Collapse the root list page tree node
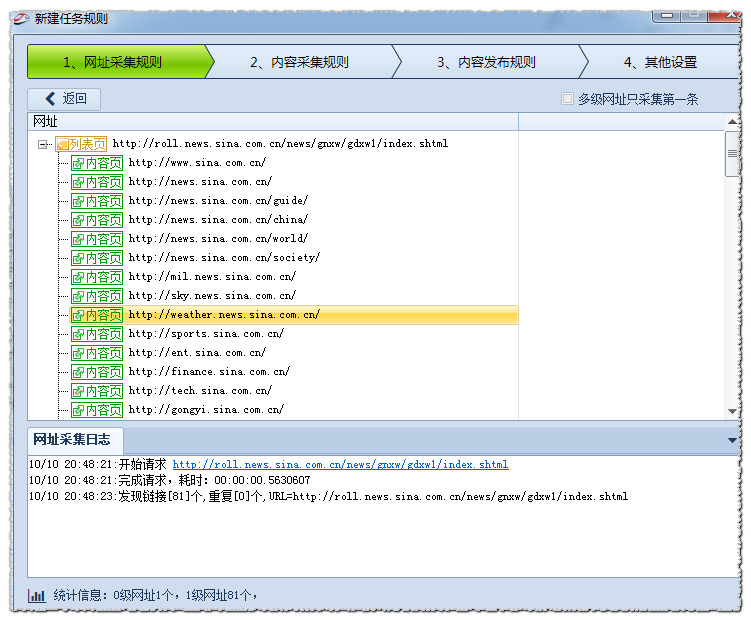Screen dimensions: 751x621 pos(43,144)
